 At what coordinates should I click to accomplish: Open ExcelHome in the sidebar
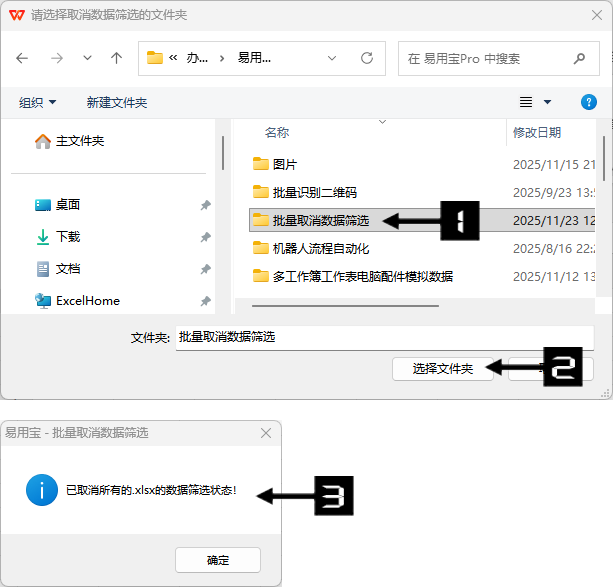[87, 301]
